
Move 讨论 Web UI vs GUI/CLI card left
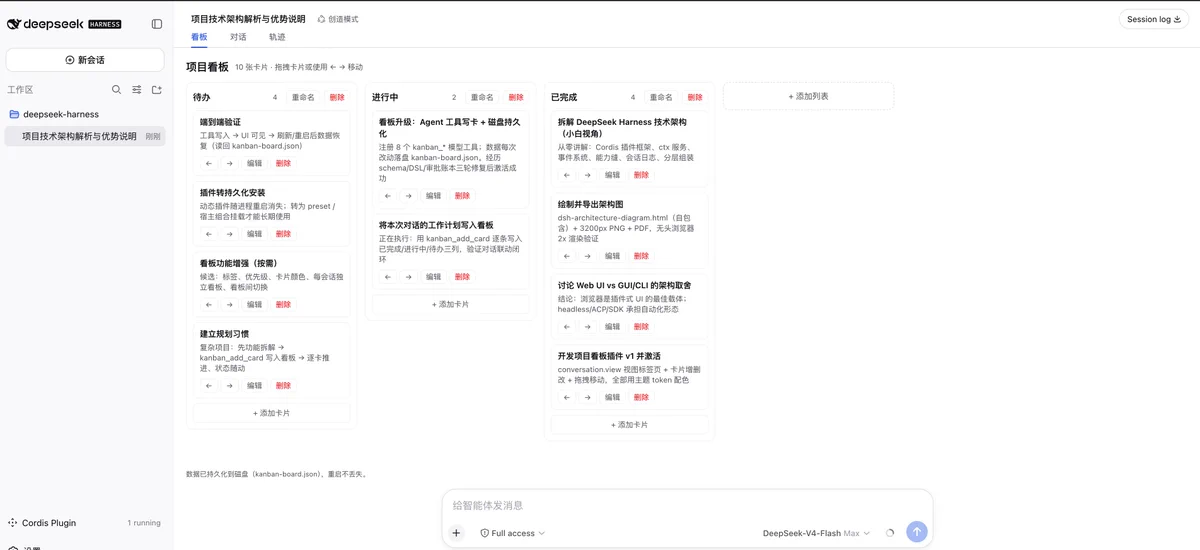point(567,327)
